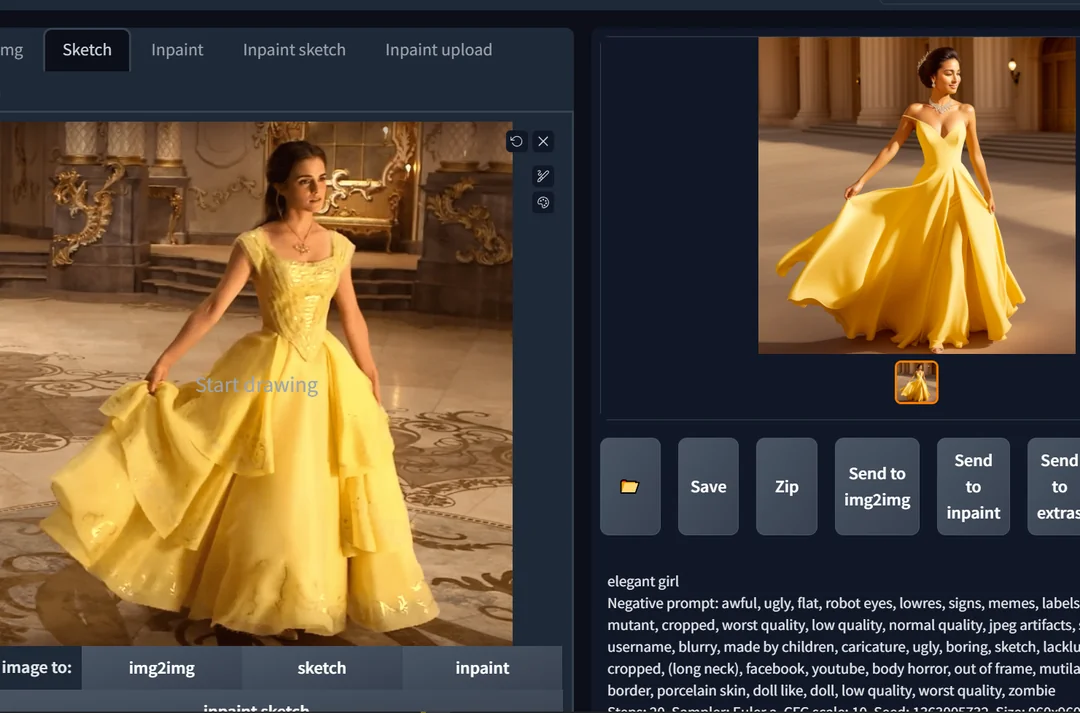
Task: Click the 'border, porcelain skin, doll like' line
Action: (831, 690)
